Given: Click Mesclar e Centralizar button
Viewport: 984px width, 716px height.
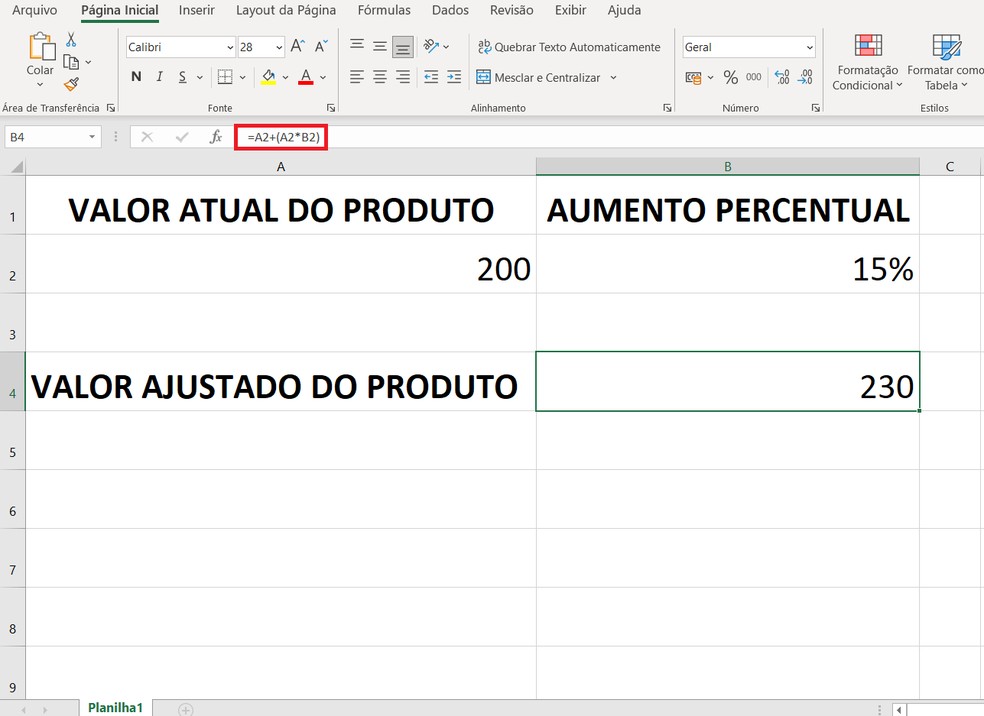Looking at the screenshot, I should (540, 77).
